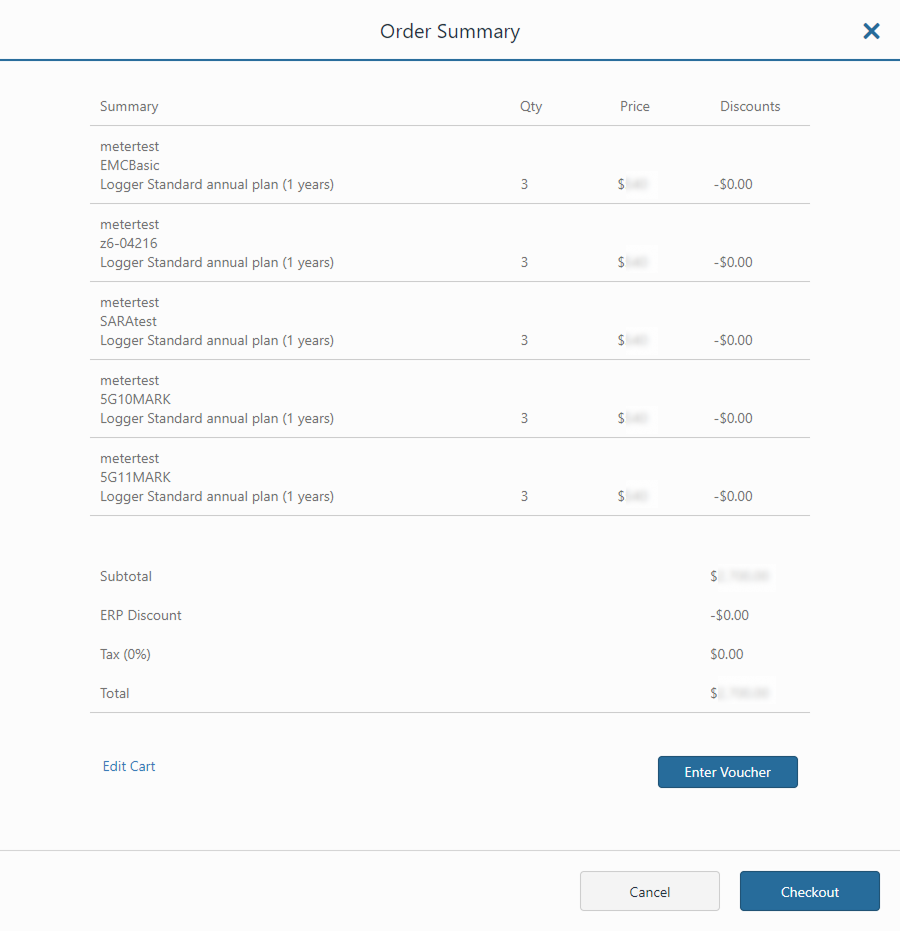This screenshot has width=900, height=931.
Task: Select the 5G11MARK device name
Action: pos(135,477)
